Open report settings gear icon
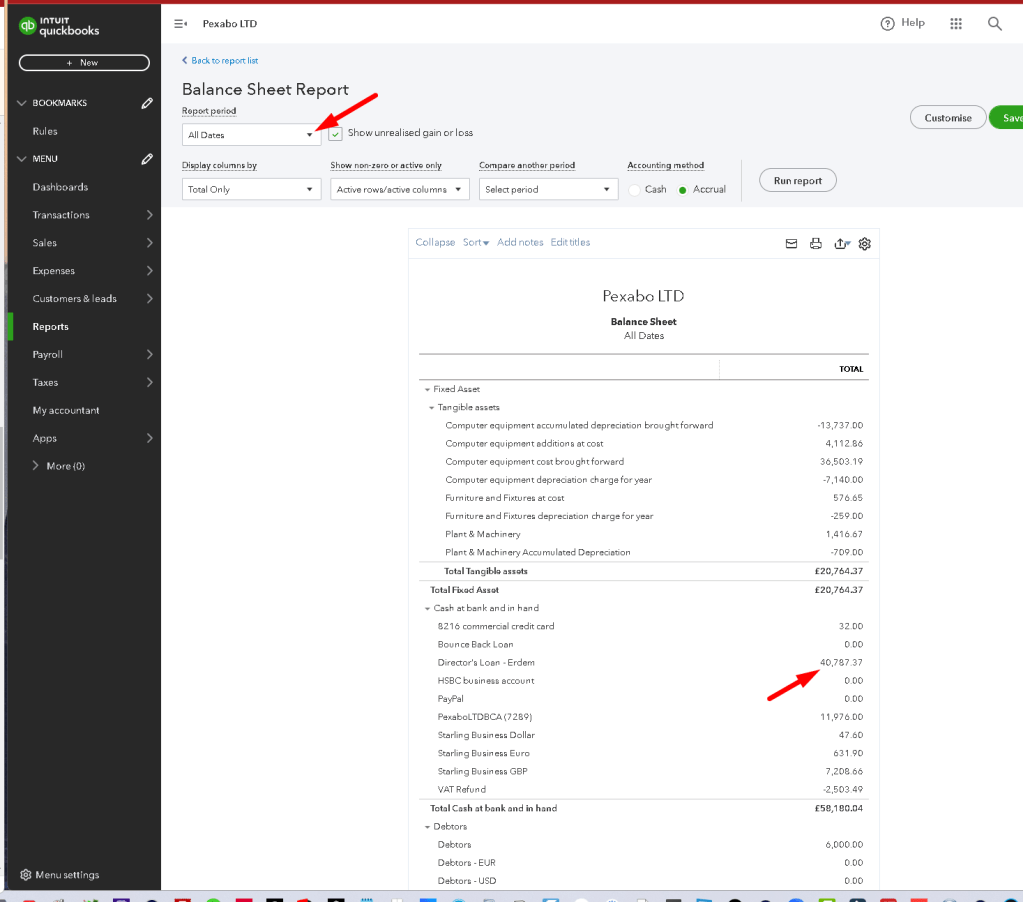The width and height of the screenshot is (1023, 902). point(864,243)
